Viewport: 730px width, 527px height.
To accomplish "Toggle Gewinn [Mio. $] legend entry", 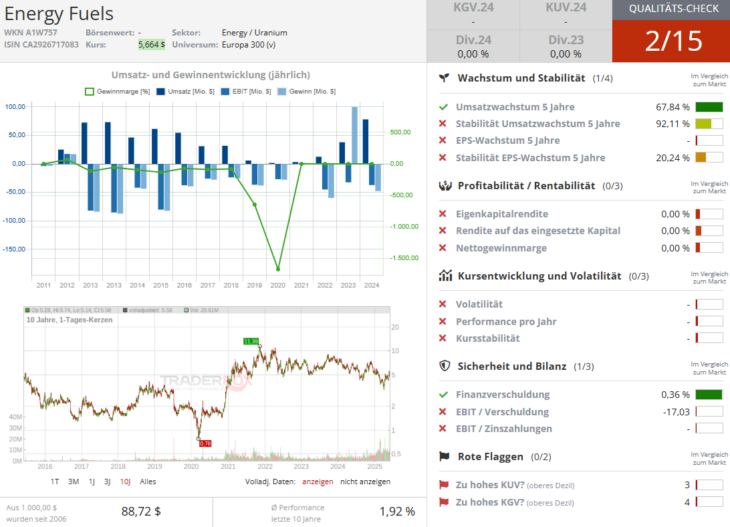I will (x=306, y=92).
